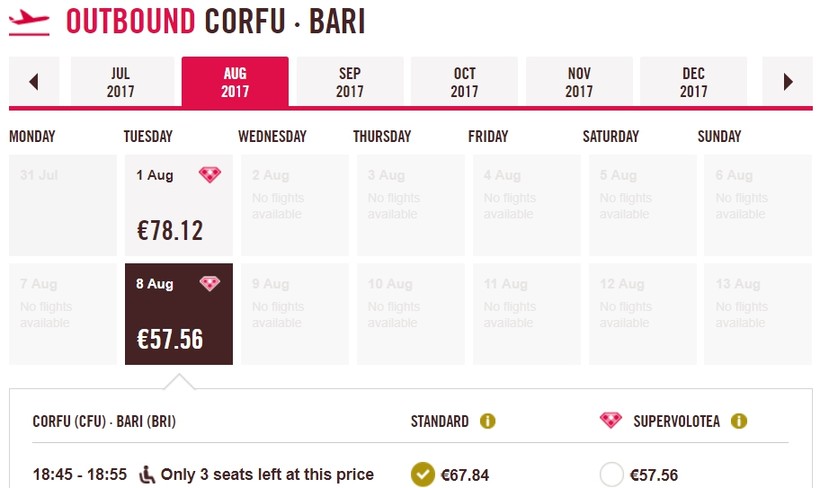Open the OCT 2017 month tab
Screen dimensions: 820x488
point(464,82)
